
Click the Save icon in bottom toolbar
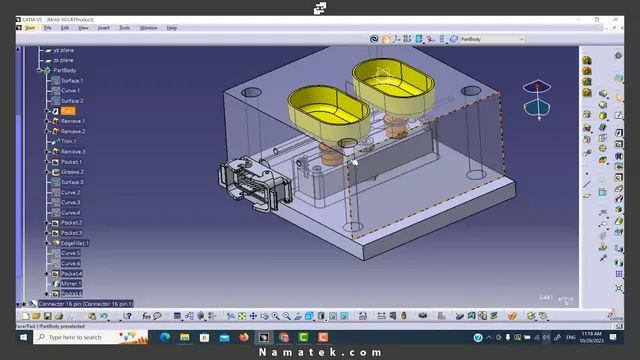coord(48,316)
